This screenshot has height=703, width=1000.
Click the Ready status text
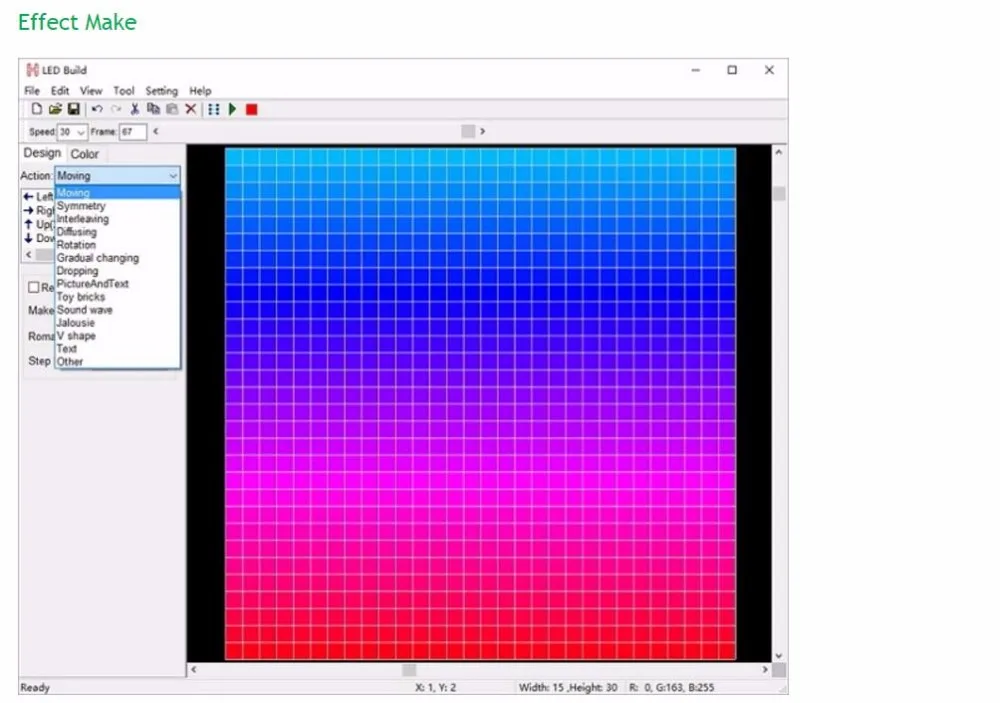[35, 687]
